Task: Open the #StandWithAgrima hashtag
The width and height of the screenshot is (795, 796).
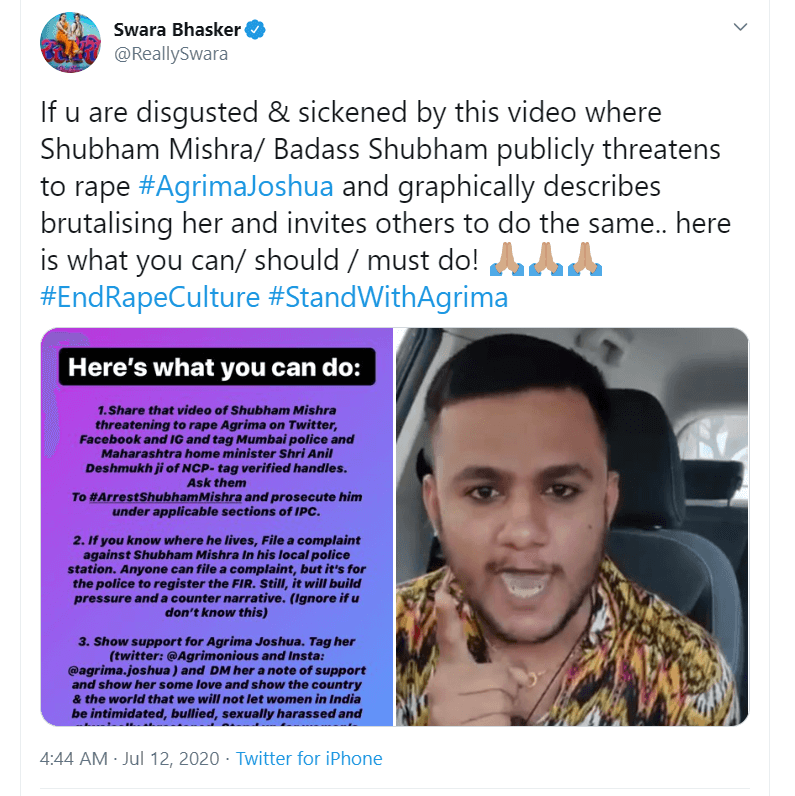Action: coord(388,297)
